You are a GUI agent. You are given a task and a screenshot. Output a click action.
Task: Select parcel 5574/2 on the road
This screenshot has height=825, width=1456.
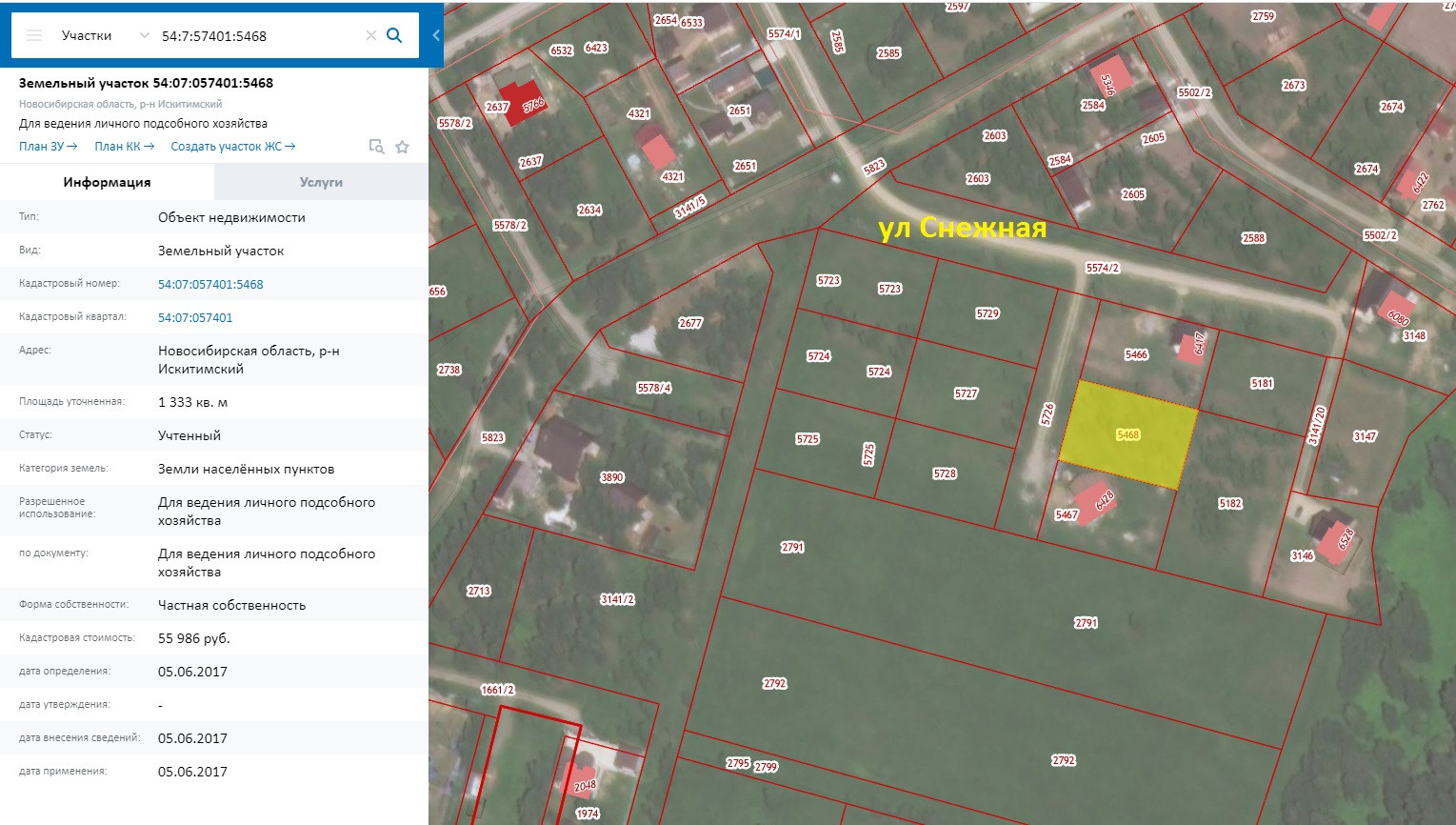pyautogui.click(x=1103, y=268)
